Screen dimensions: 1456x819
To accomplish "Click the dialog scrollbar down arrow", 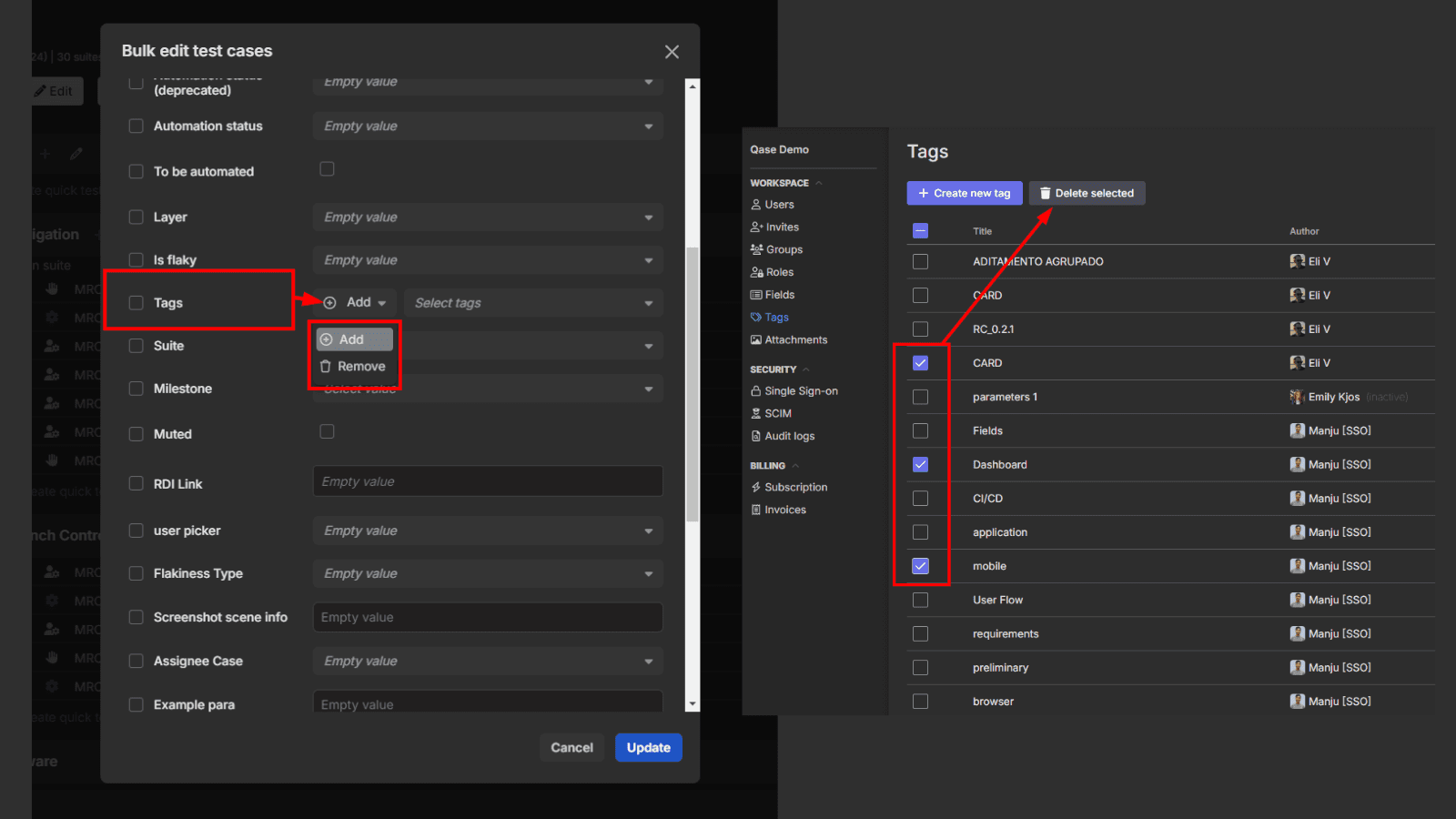I will [693, 704].
